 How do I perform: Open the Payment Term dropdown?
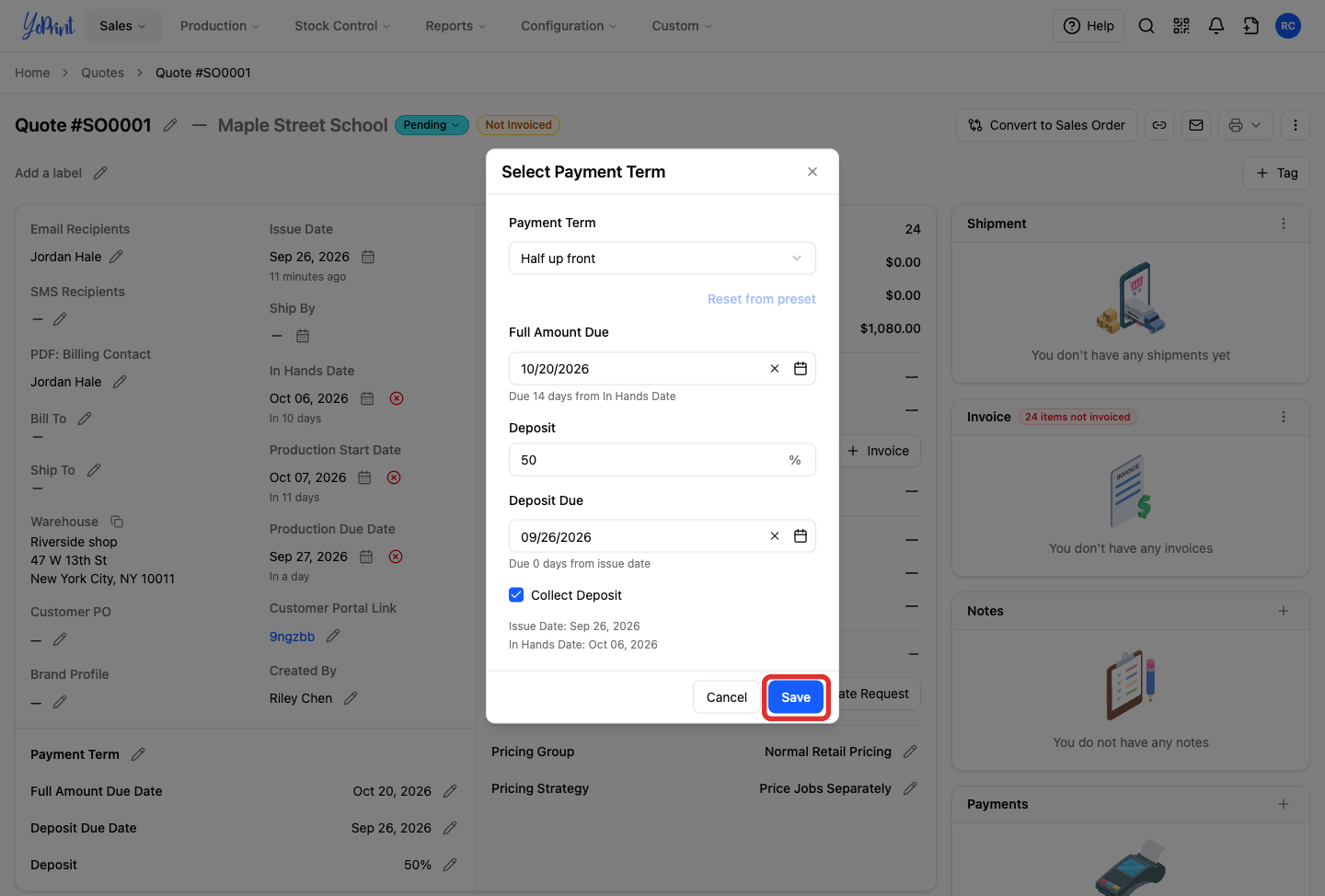662,258
